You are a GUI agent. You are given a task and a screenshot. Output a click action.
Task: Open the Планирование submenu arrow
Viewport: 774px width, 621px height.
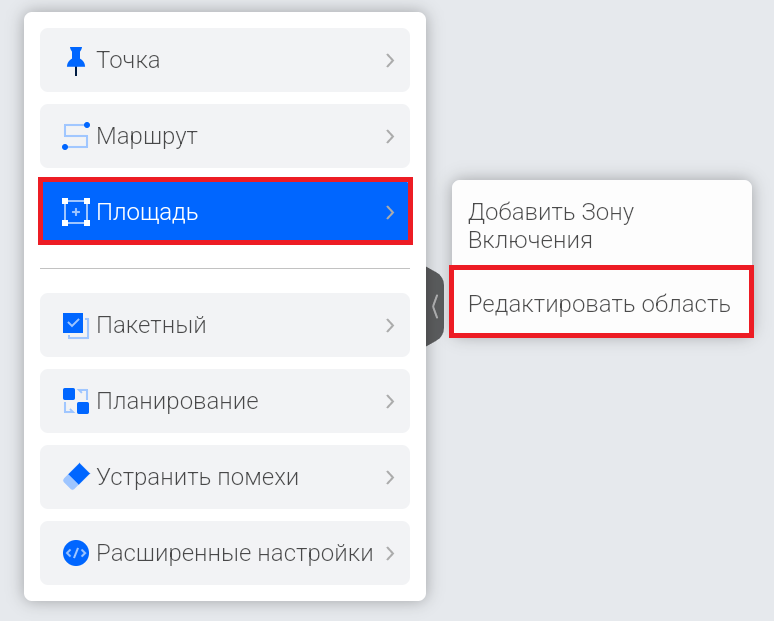(x=390, y=401)
